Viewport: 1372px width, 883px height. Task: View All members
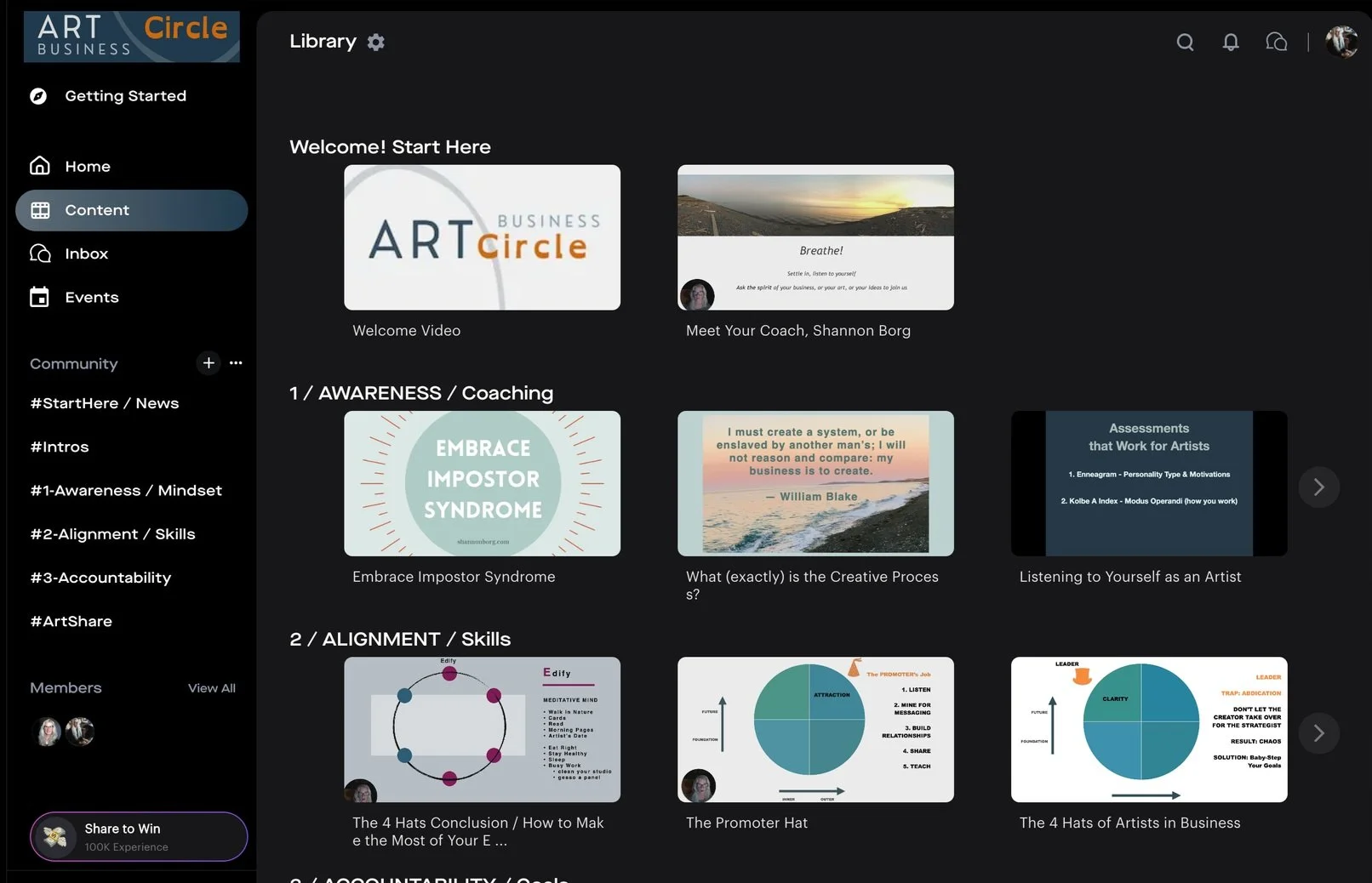[x=212, y=688]
